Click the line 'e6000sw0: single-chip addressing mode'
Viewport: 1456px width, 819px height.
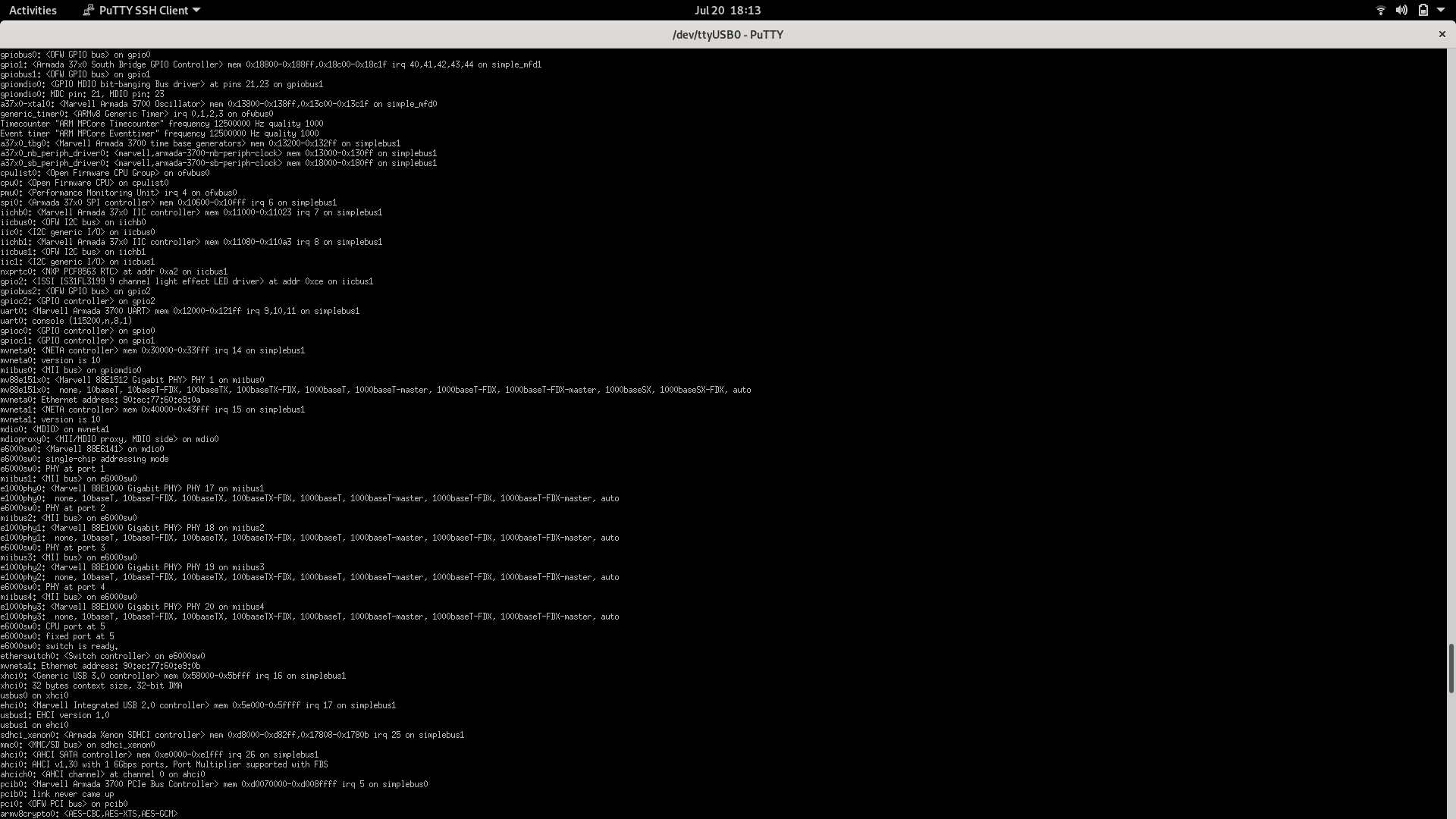[x=84, y=459]
